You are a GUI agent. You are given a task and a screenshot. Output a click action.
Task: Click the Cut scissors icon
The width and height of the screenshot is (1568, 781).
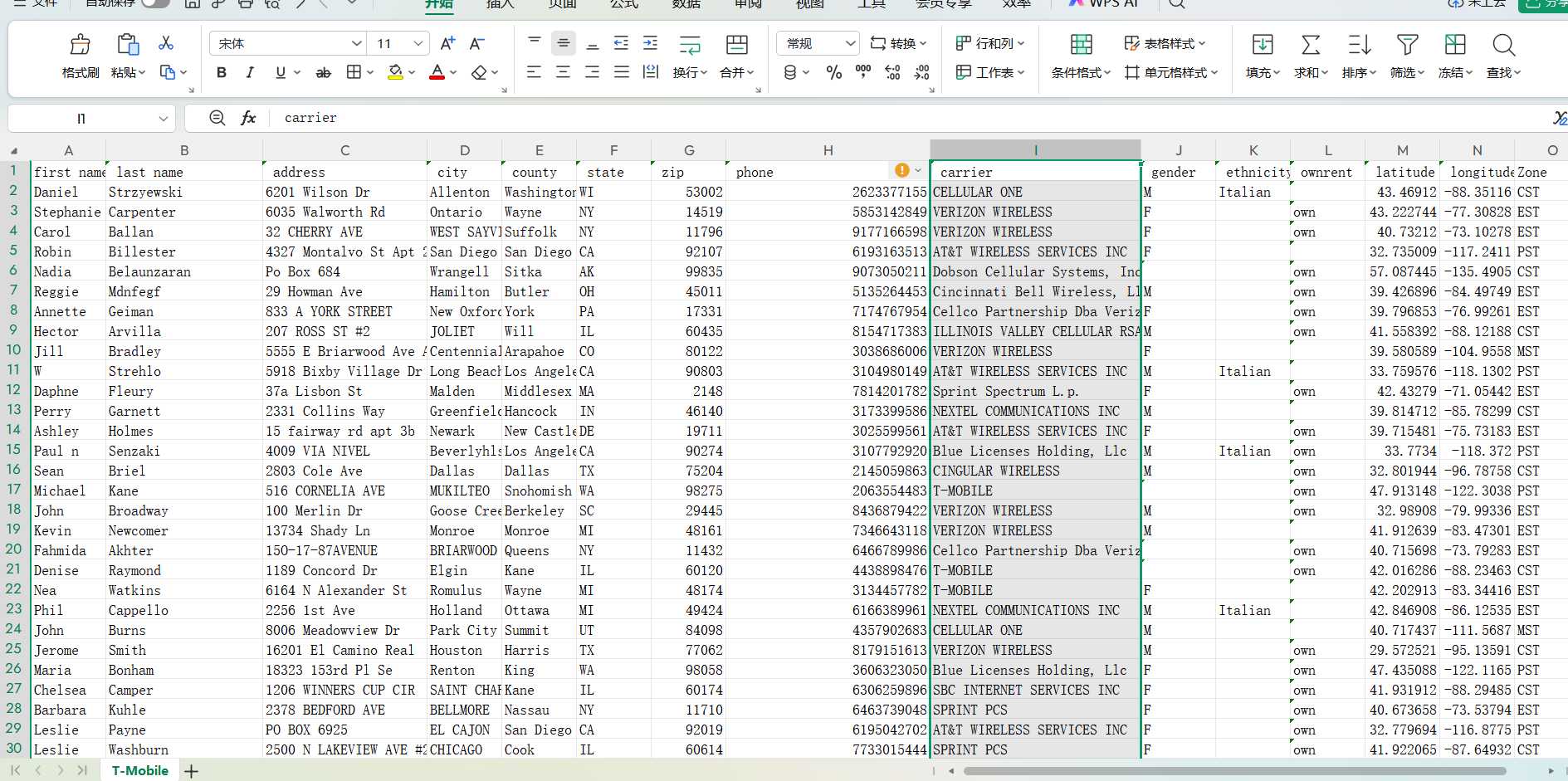pos(166,42)
